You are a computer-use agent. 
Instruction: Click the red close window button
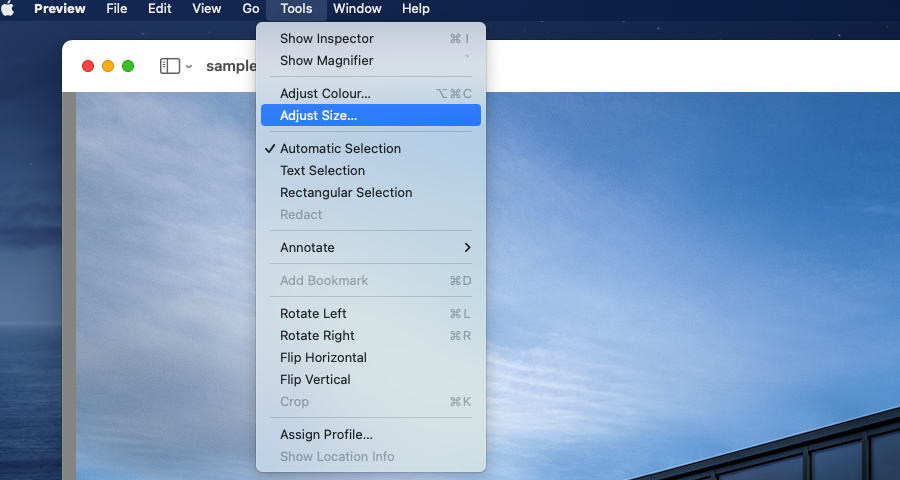[88, 66]
